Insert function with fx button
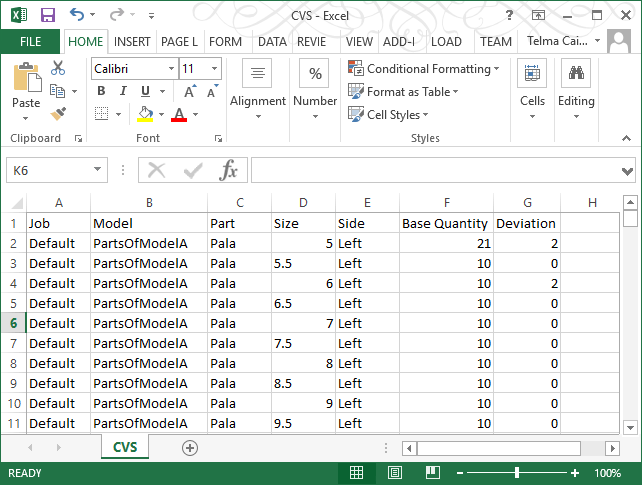Viewport: 642px width, 485px height. [x=228, y=170]
